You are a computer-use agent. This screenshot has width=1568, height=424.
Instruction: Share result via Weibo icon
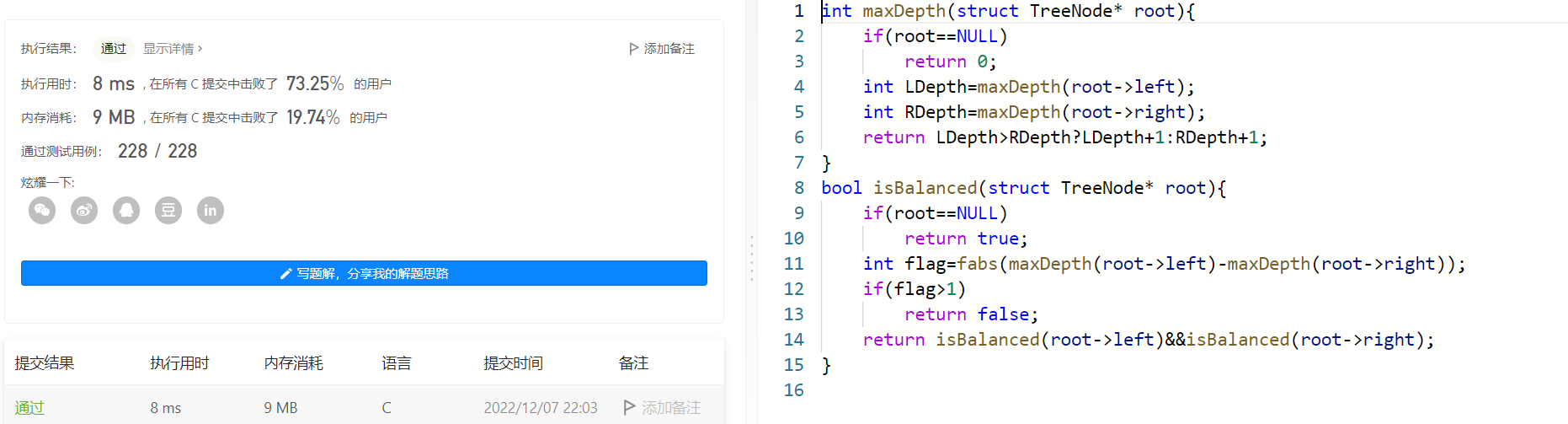click(84, 210)
